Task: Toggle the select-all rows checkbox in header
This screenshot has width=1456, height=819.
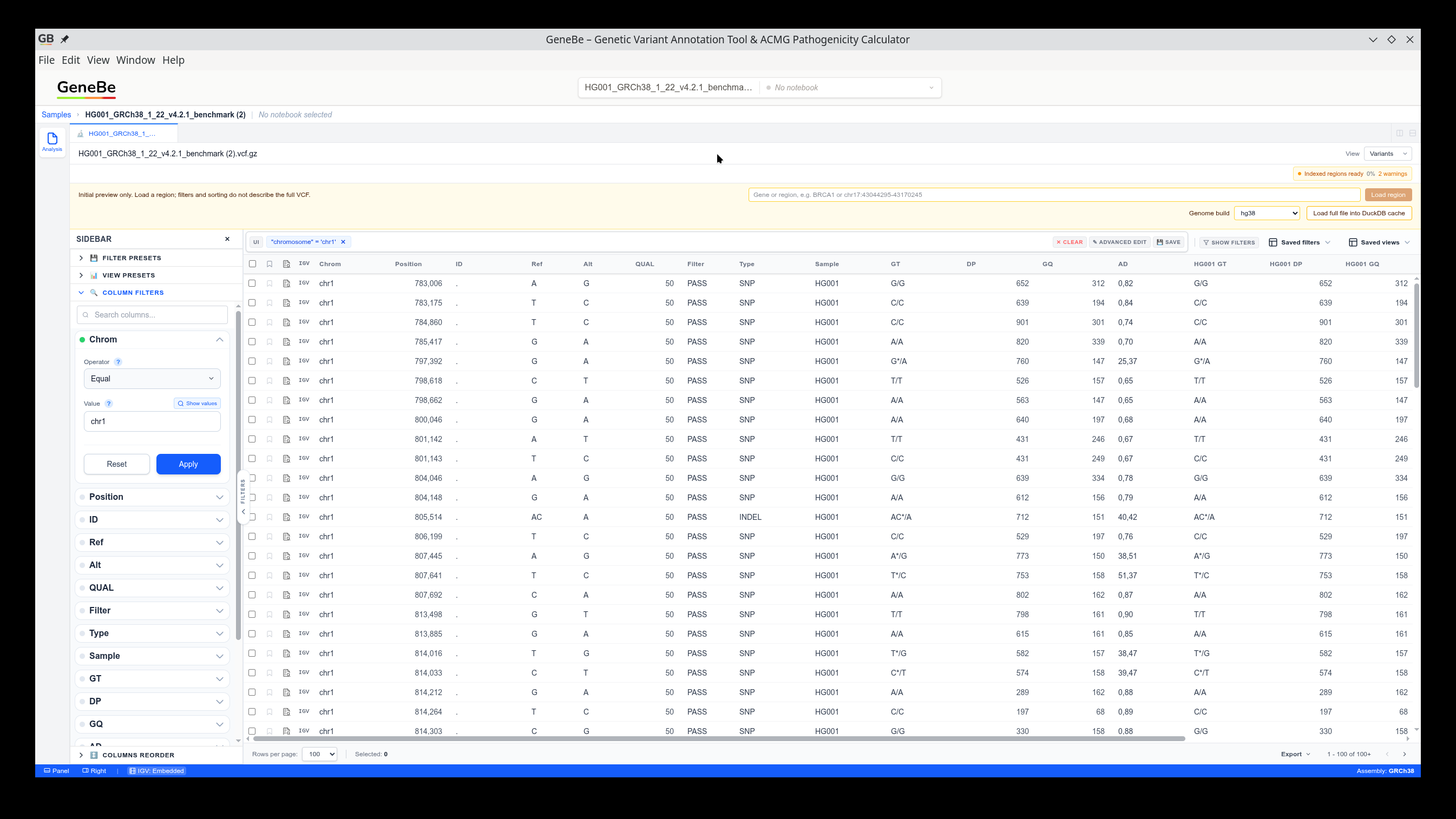Action: click(252, 264)
